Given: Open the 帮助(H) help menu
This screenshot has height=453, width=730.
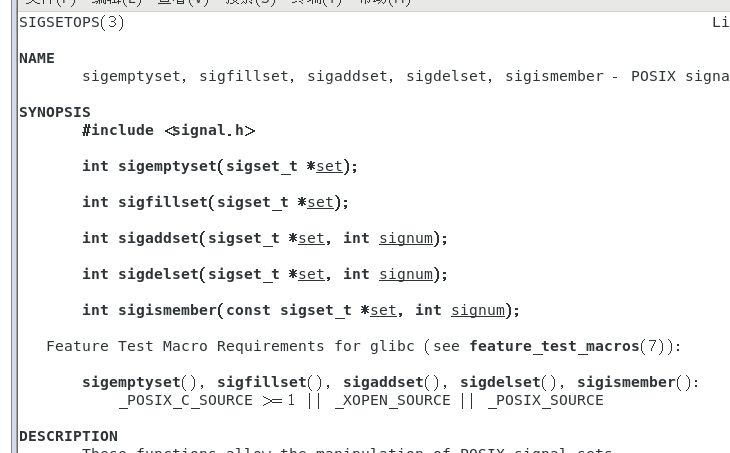Looking at the screenshot, I should (385, 2).
